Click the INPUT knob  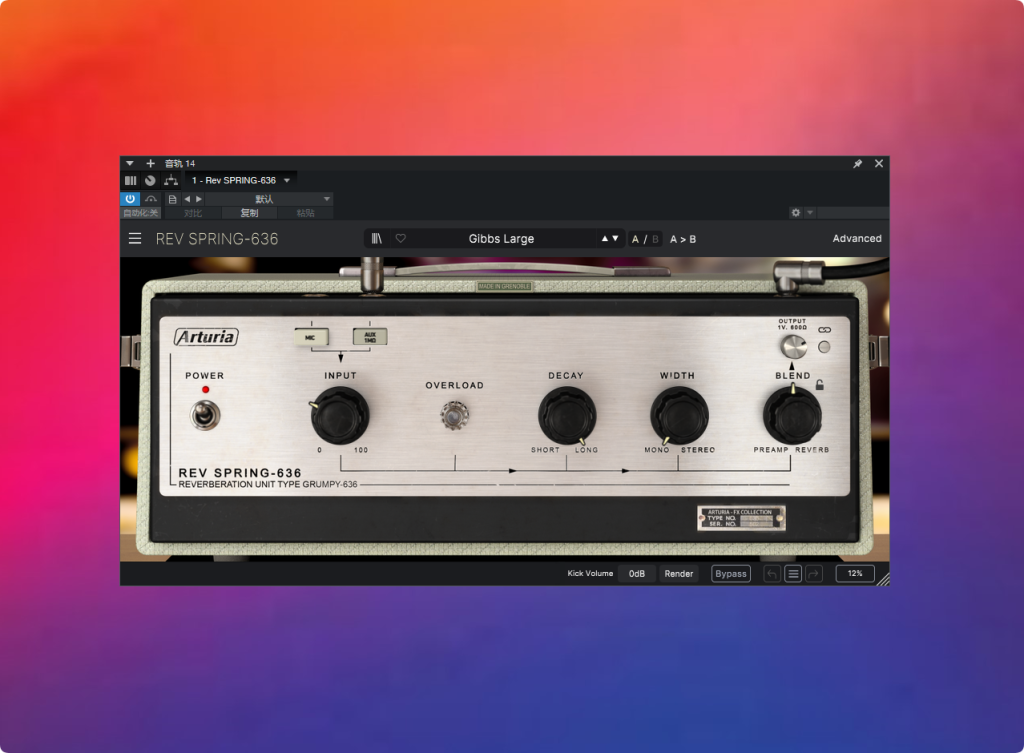click(x=340, y=415)
